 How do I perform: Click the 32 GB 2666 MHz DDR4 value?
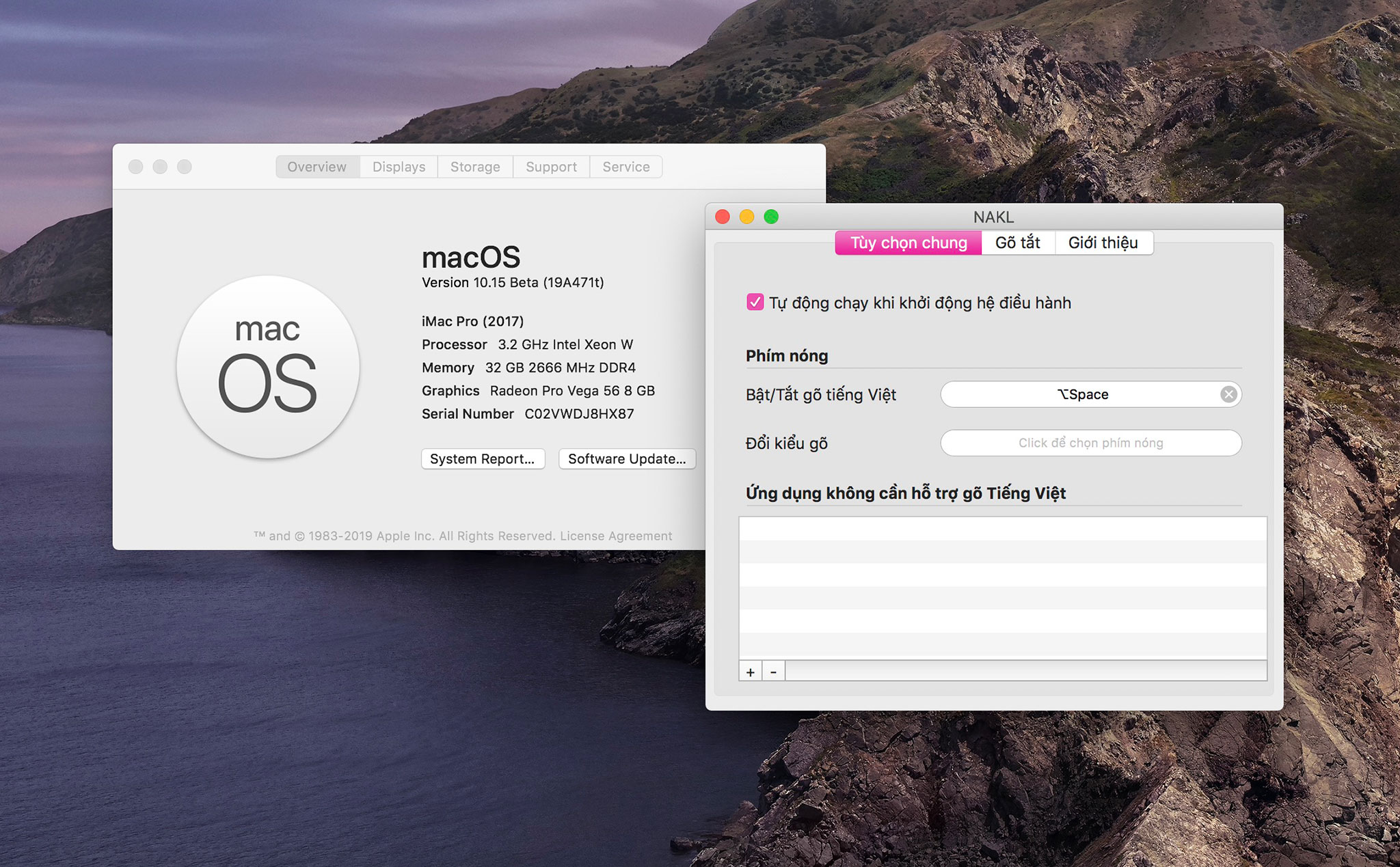[x=561, y=368]
